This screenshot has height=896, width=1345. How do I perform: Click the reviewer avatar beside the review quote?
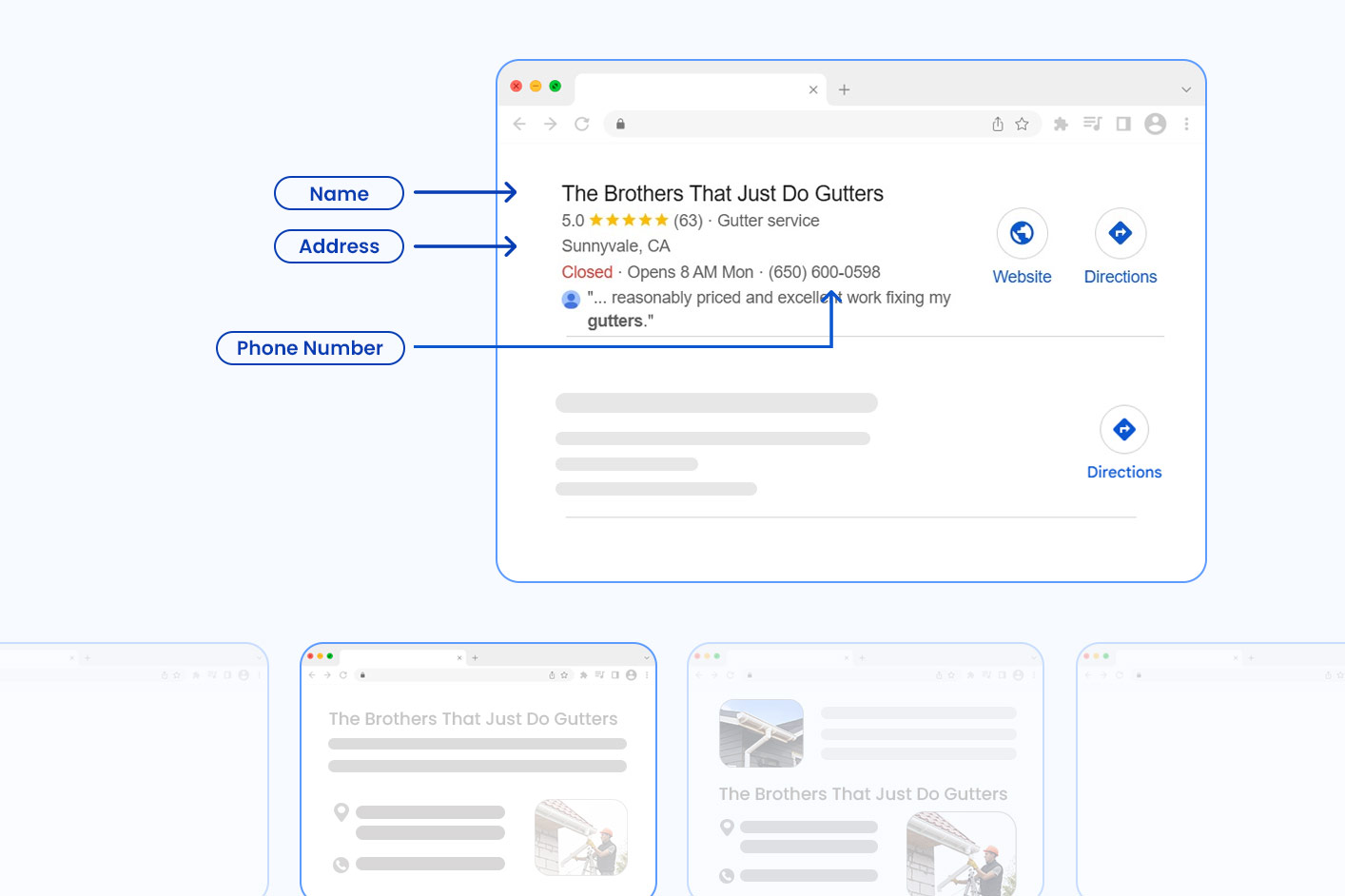[x=571, y=300]
